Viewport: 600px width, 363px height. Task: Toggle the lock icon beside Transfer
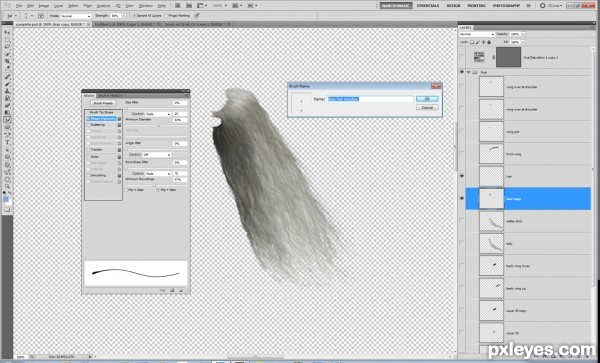point(119,150)
